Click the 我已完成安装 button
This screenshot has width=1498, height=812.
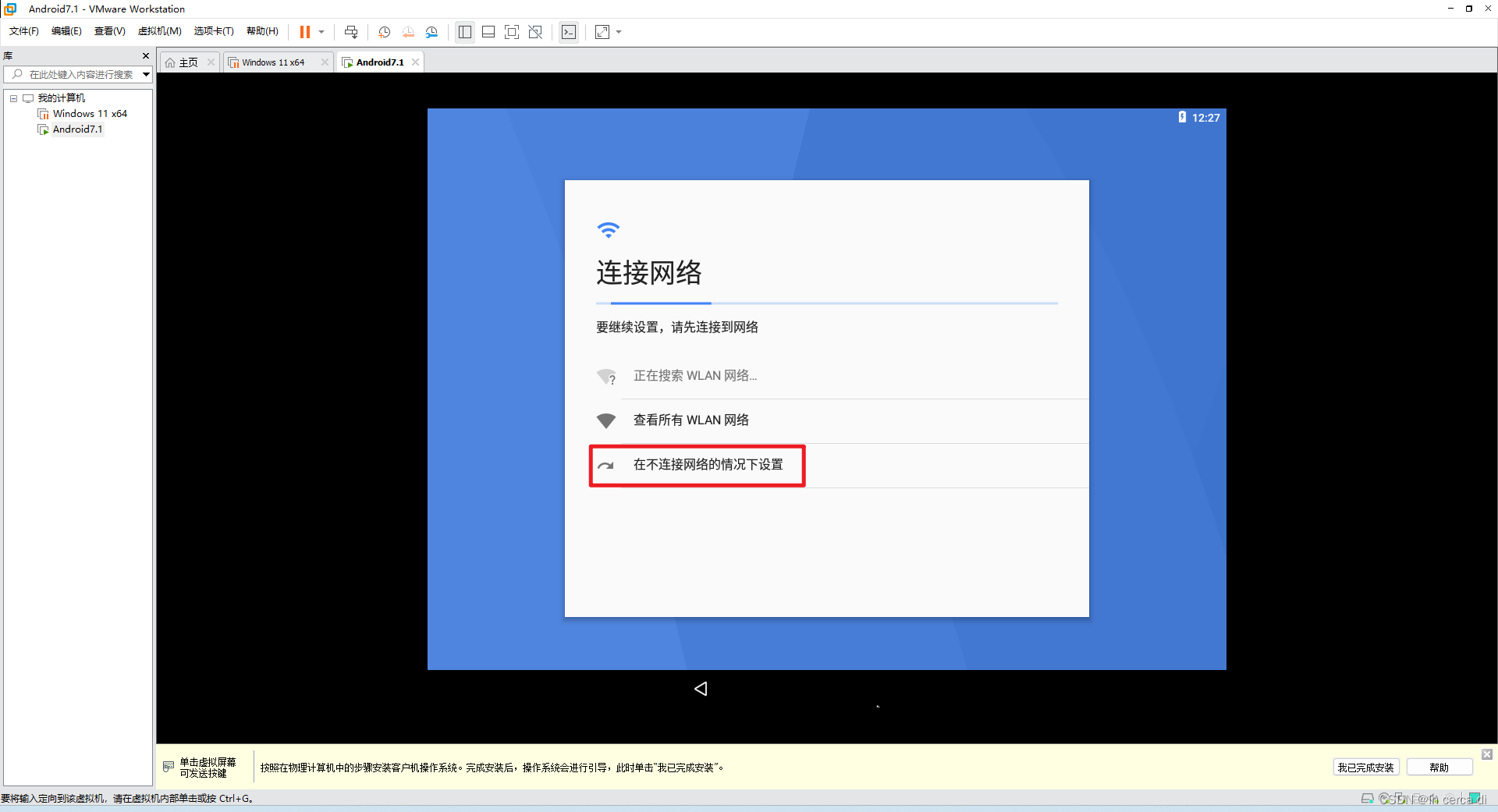1365,768
